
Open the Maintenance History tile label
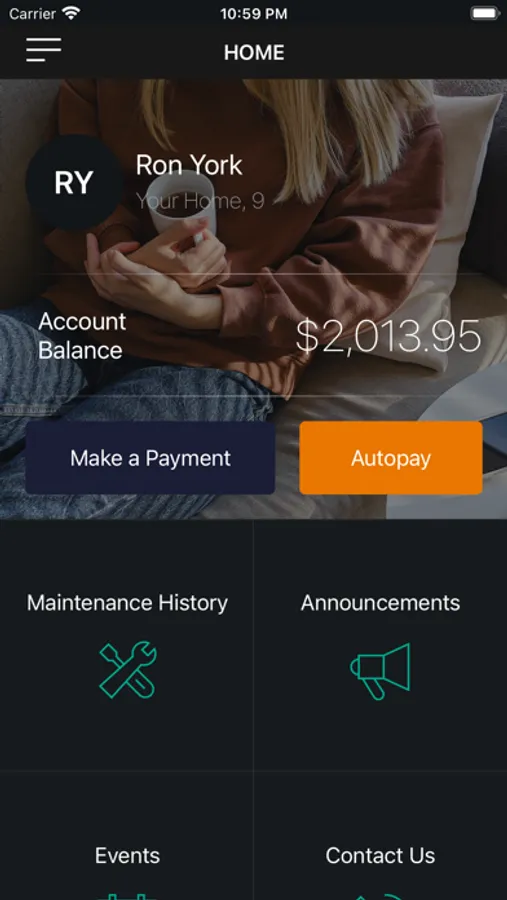click(x=127, y=603)
